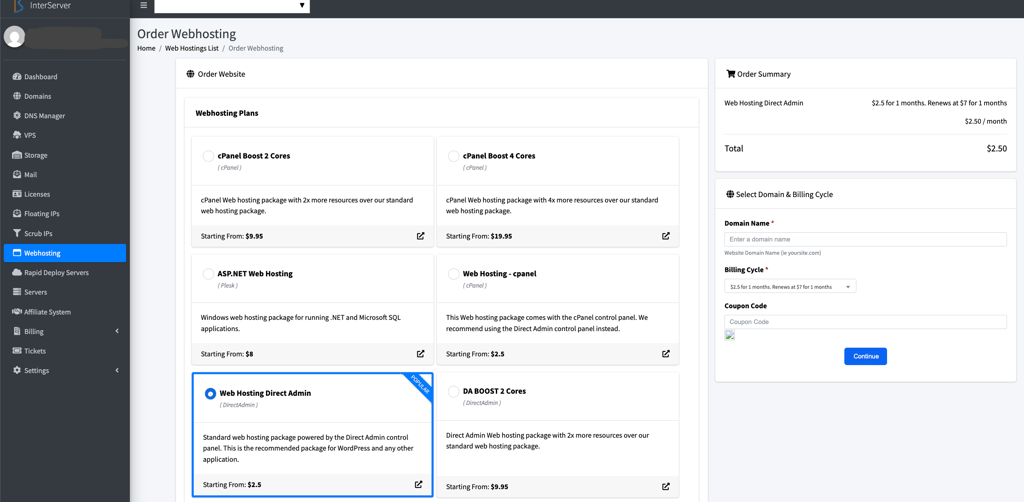Click the Coupon Code input field
Viewport: 1024px width, 502px height.
pyautogui.click(x=865, y=322)
